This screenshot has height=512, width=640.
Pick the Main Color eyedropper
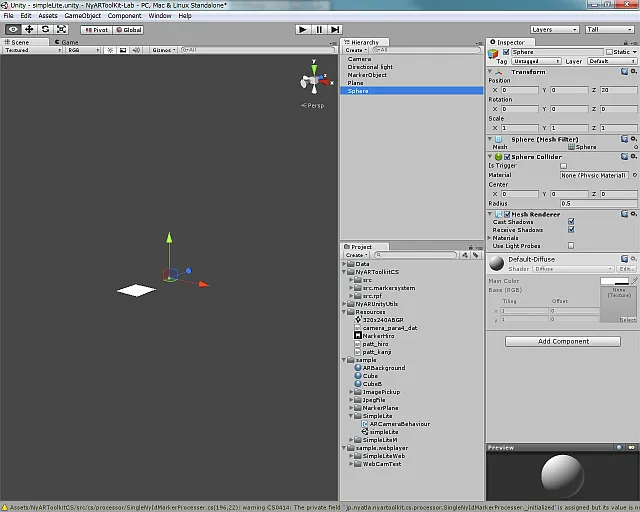(634, 280)
